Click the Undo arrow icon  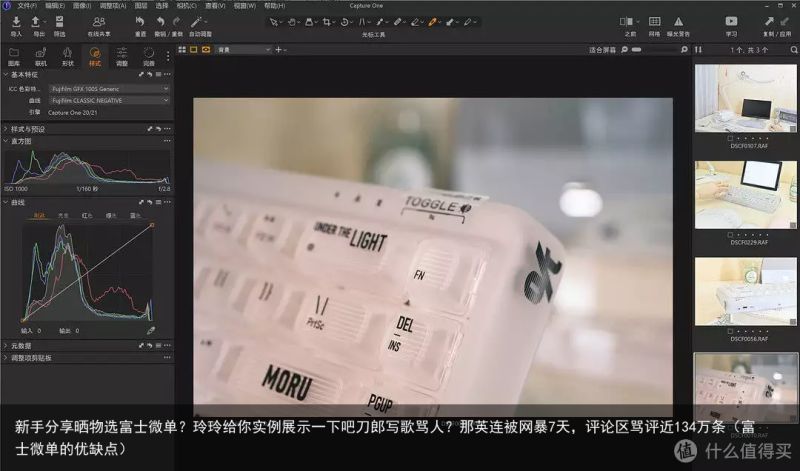tap(160, 22)
